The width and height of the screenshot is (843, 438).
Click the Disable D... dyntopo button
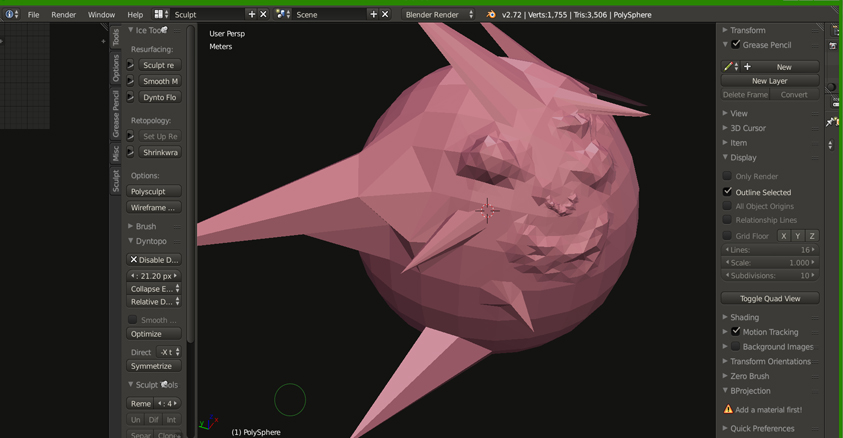pyautogui.click(x=154, y=260)
